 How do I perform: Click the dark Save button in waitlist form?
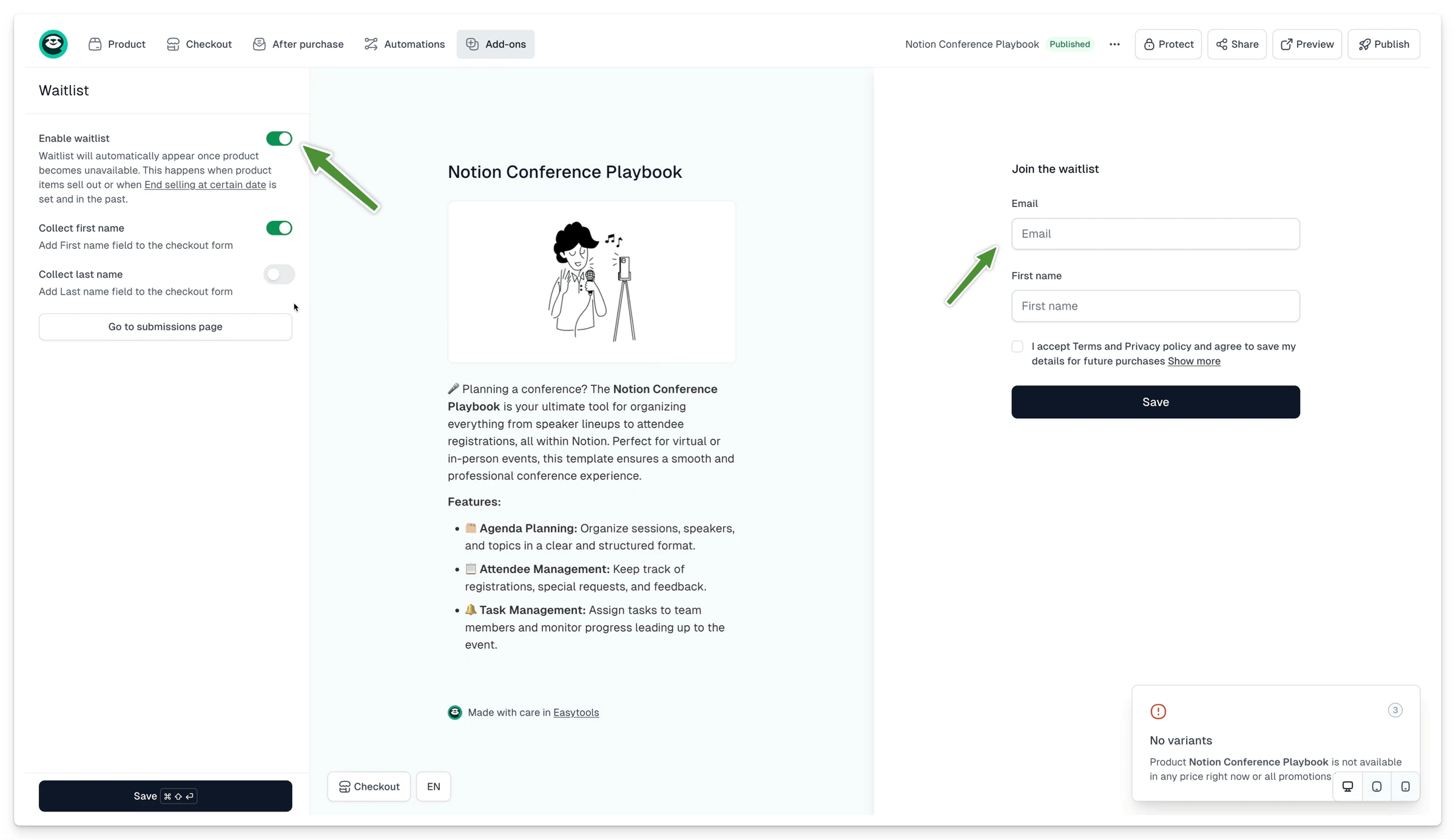pos(1156,402)
